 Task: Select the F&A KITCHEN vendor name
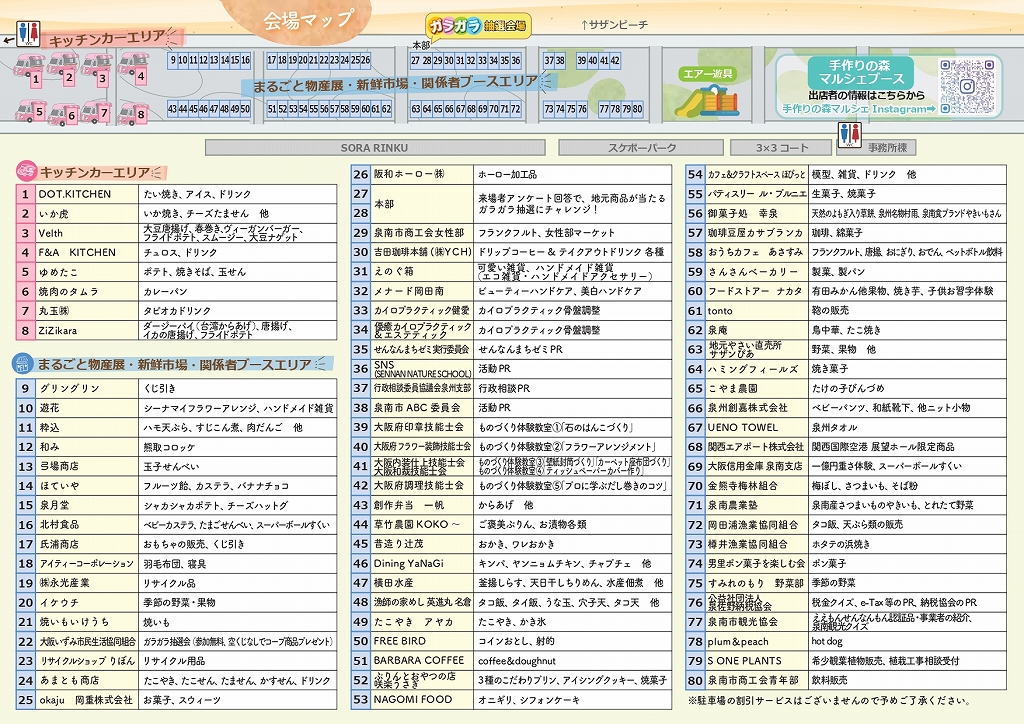click(76, 253)
